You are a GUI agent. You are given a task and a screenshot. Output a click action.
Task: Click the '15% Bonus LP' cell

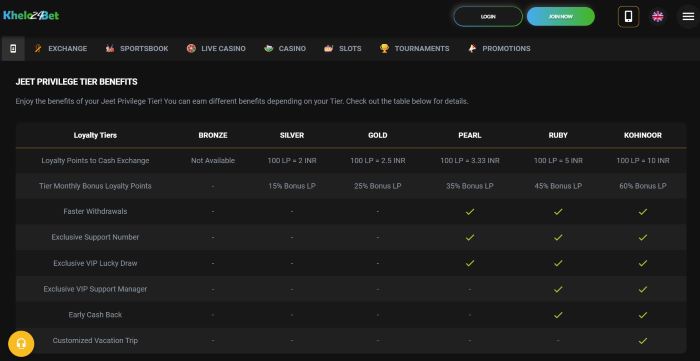(292, 186)
